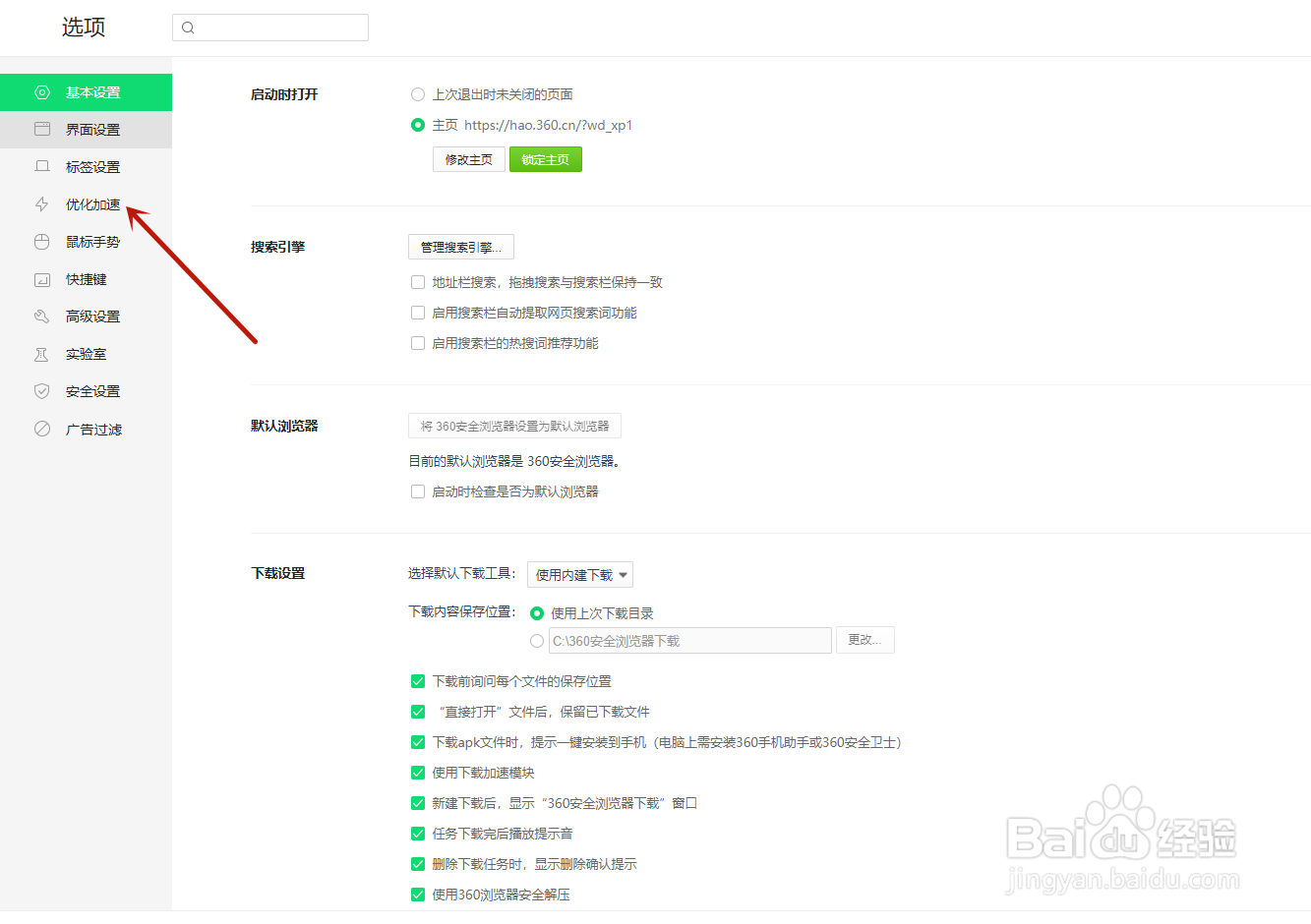Click the 广告过滤 block icon
The height and width of the screenshot is (924, 1311).
[x=42, y=429]
